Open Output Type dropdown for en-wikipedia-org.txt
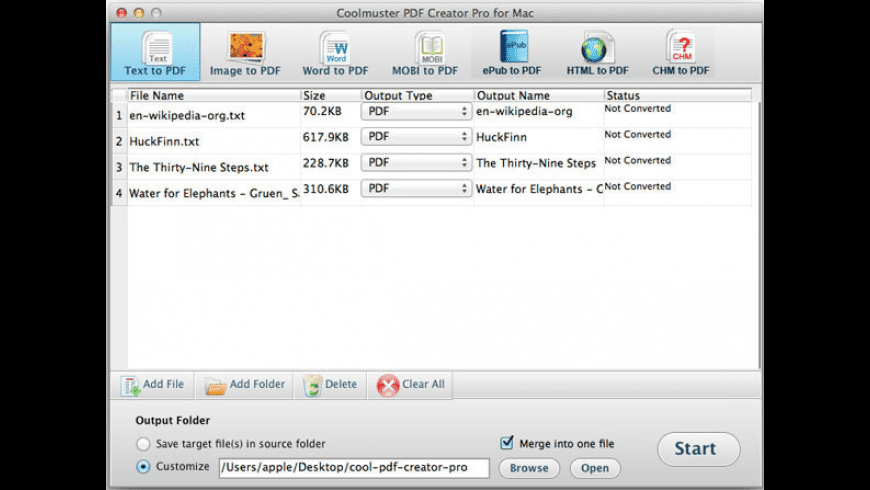The image size is (870, 490). pos(416,111)
